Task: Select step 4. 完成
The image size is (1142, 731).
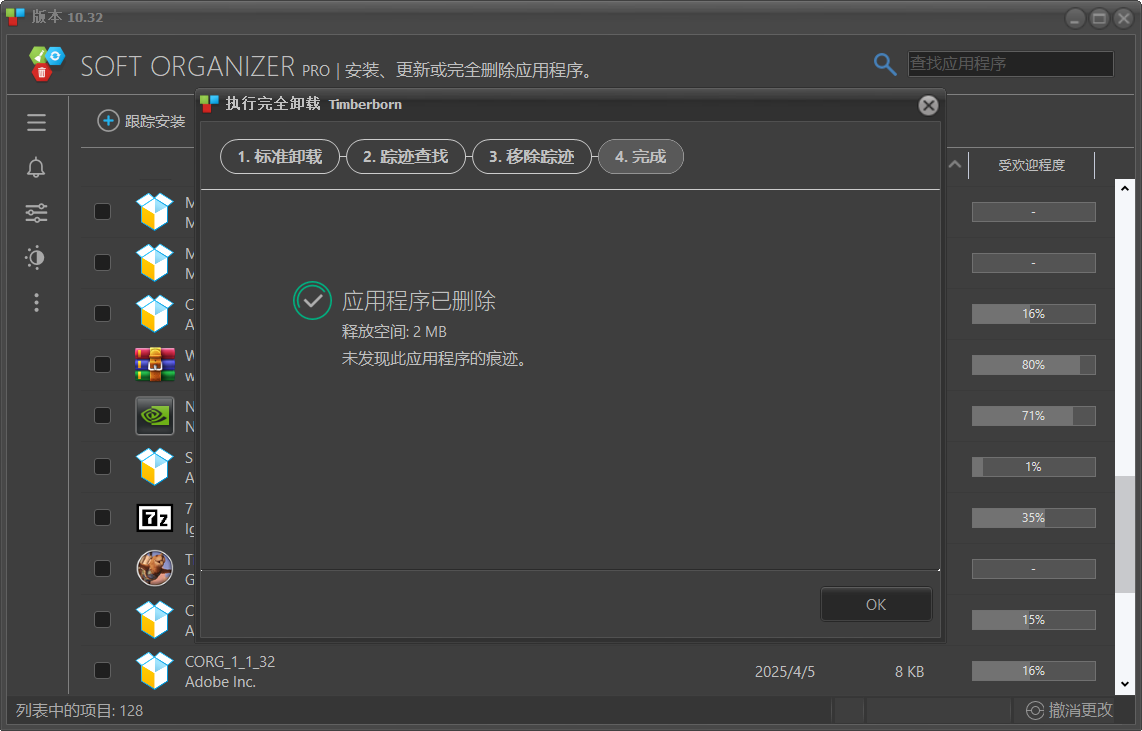Action: [x=641, y=157]
